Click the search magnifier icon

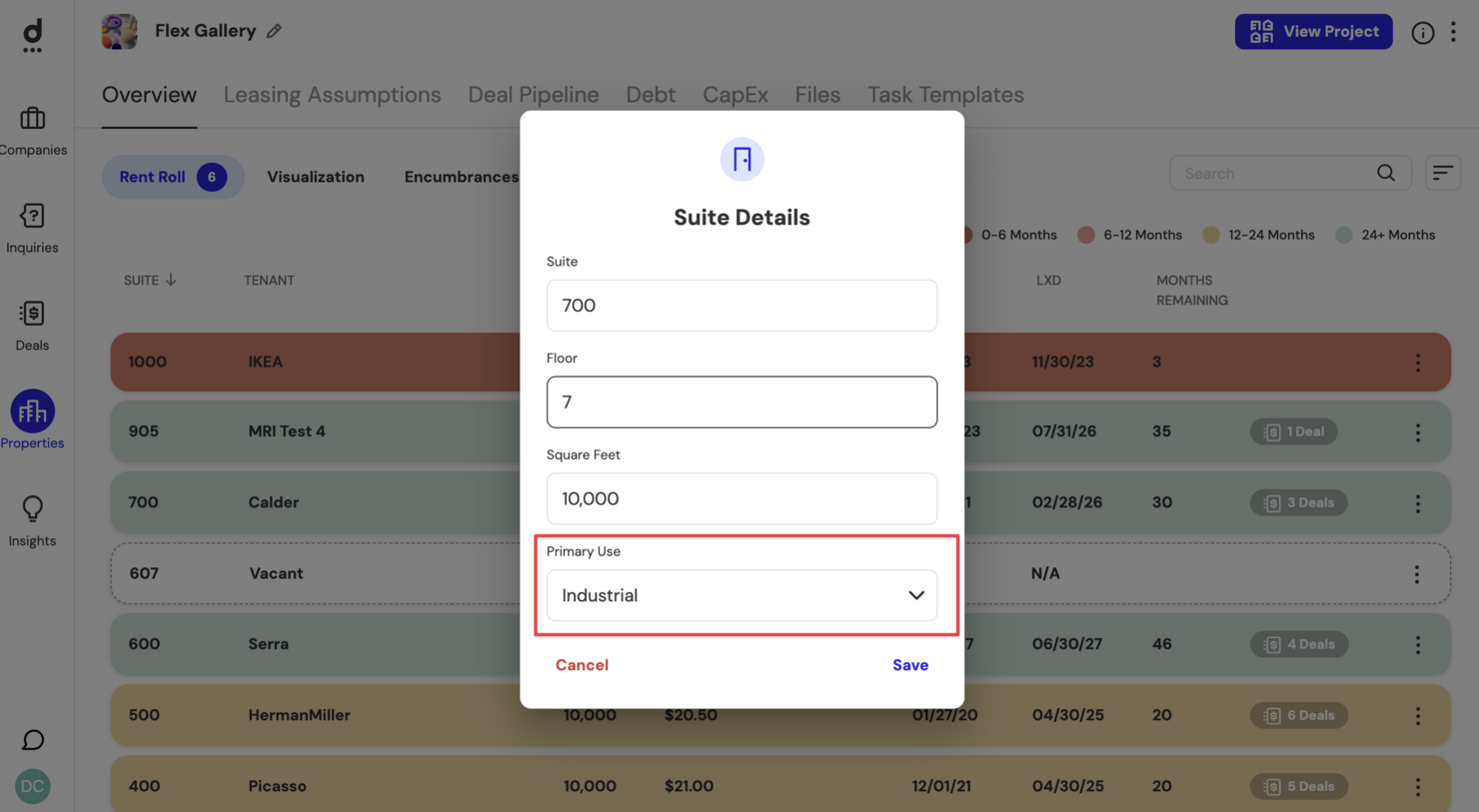pos(1386,173)
